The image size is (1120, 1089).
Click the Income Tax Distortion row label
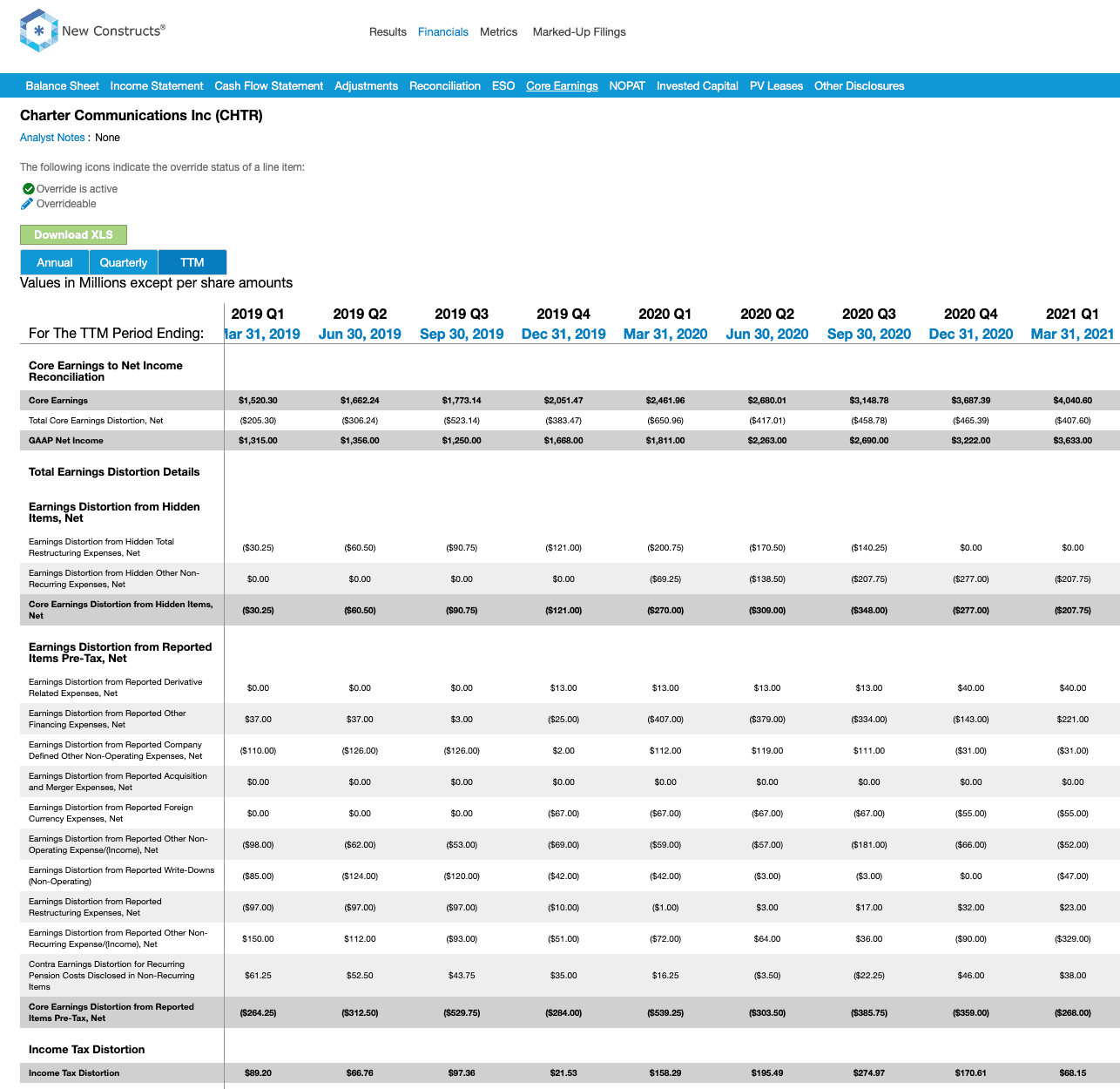74,1073
